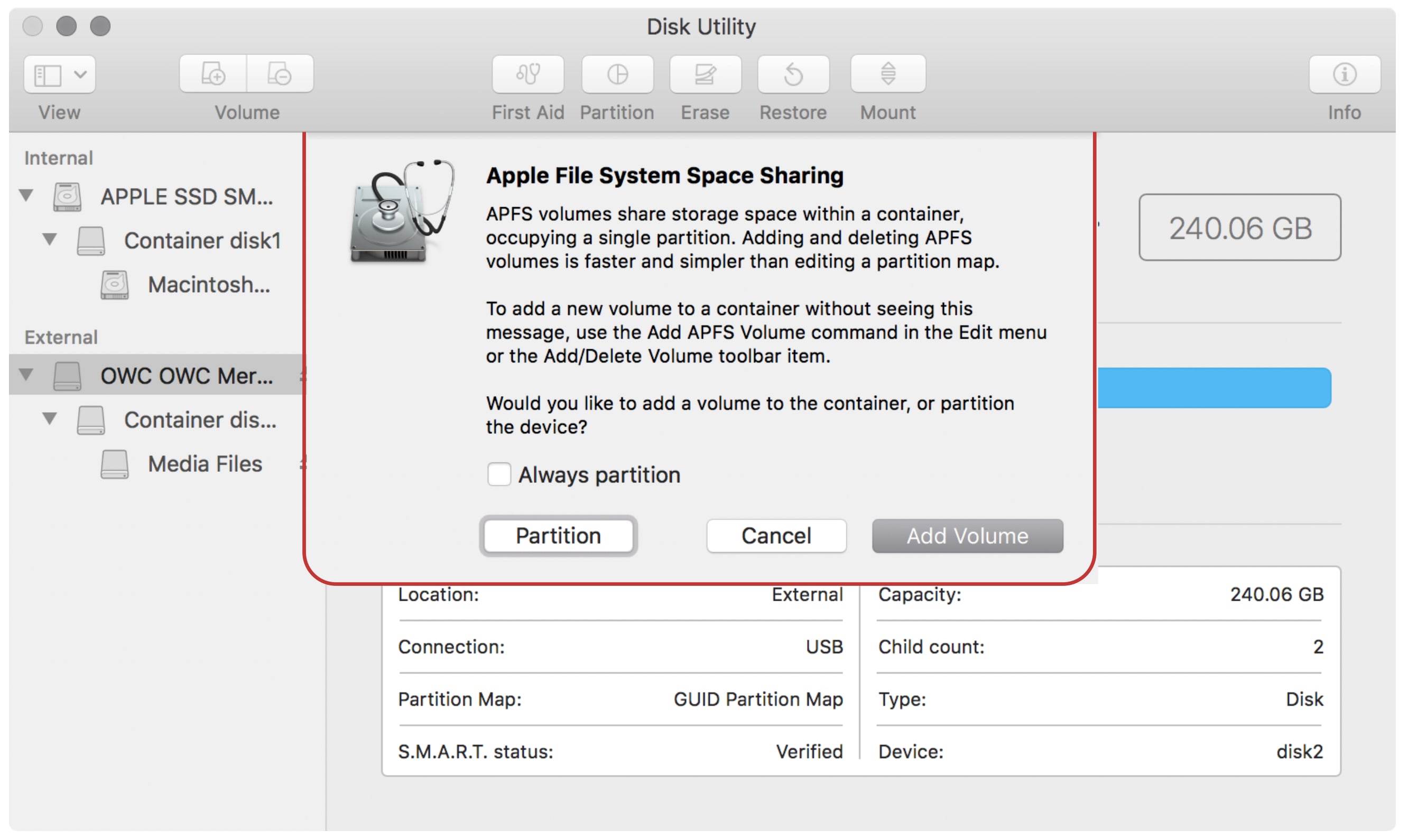Collapse the external Container dis... triangle
Viewport: 1408px width, 840px height.
click(50, 419)
